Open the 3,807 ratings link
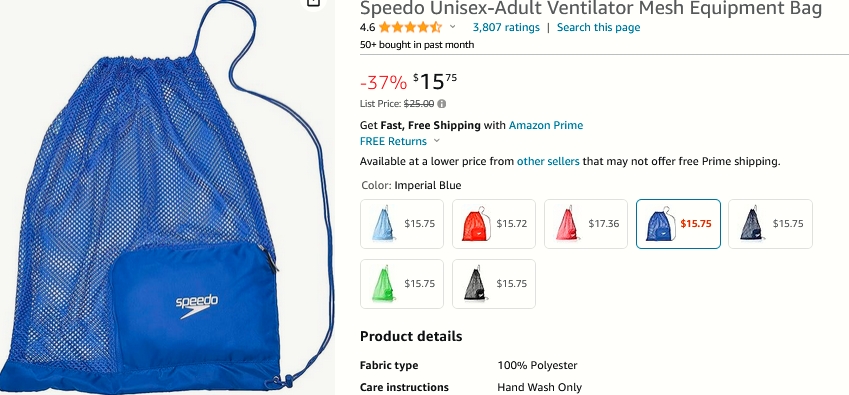The height and width of the screenshot is (395, 849). (506, 27)
